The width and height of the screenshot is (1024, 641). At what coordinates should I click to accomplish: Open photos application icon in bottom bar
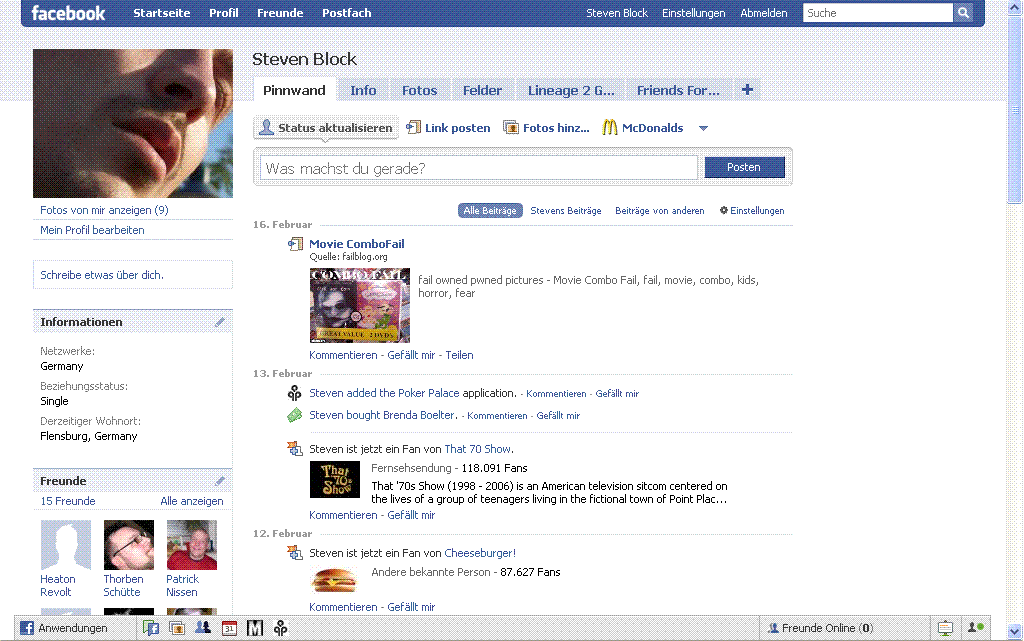[177, 628]
